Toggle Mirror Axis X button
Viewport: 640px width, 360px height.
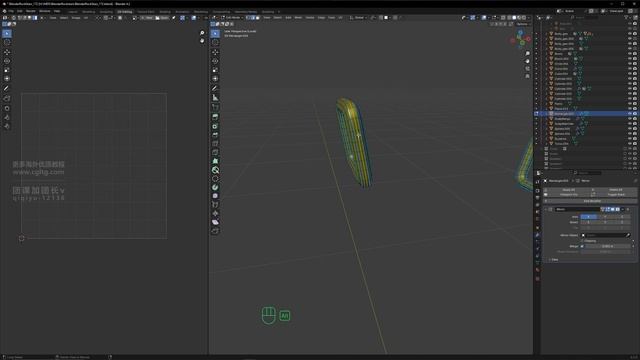(589, 217)
